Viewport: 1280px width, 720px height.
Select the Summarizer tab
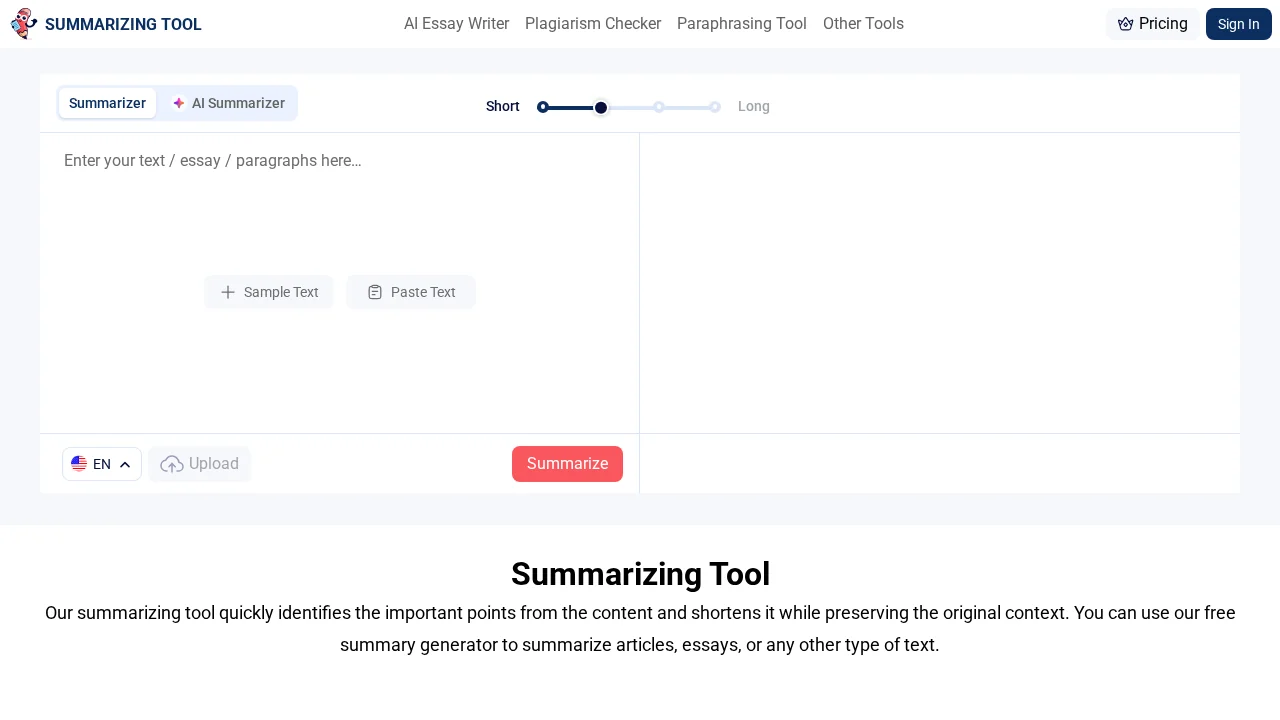107,103
